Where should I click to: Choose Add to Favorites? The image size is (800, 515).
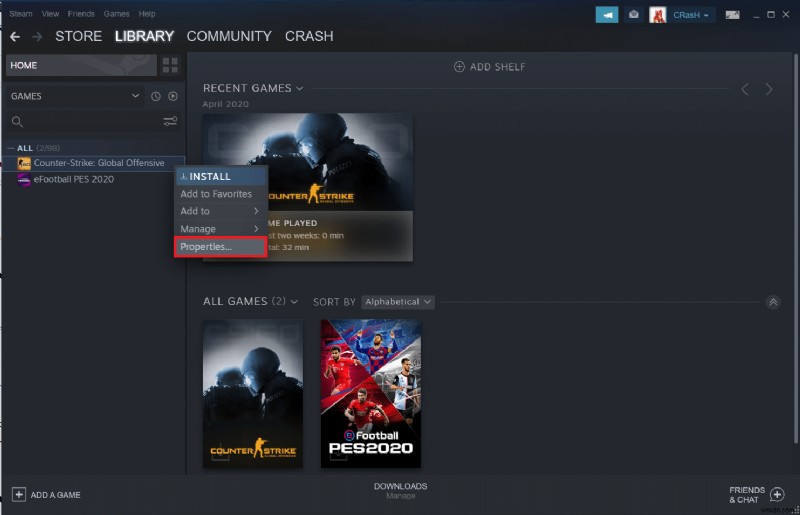click(x=220, y=194)
